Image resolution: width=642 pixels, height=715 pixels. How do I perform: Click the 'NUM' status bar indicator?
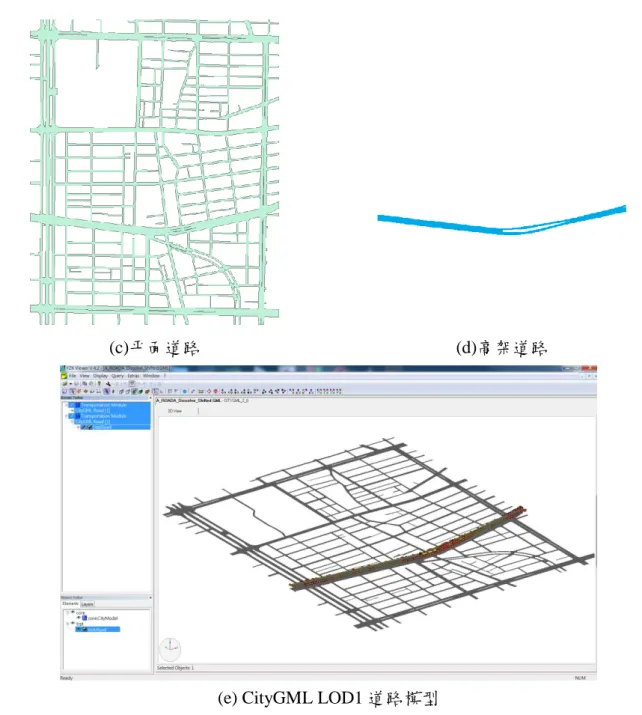click(x=580, y=678)
